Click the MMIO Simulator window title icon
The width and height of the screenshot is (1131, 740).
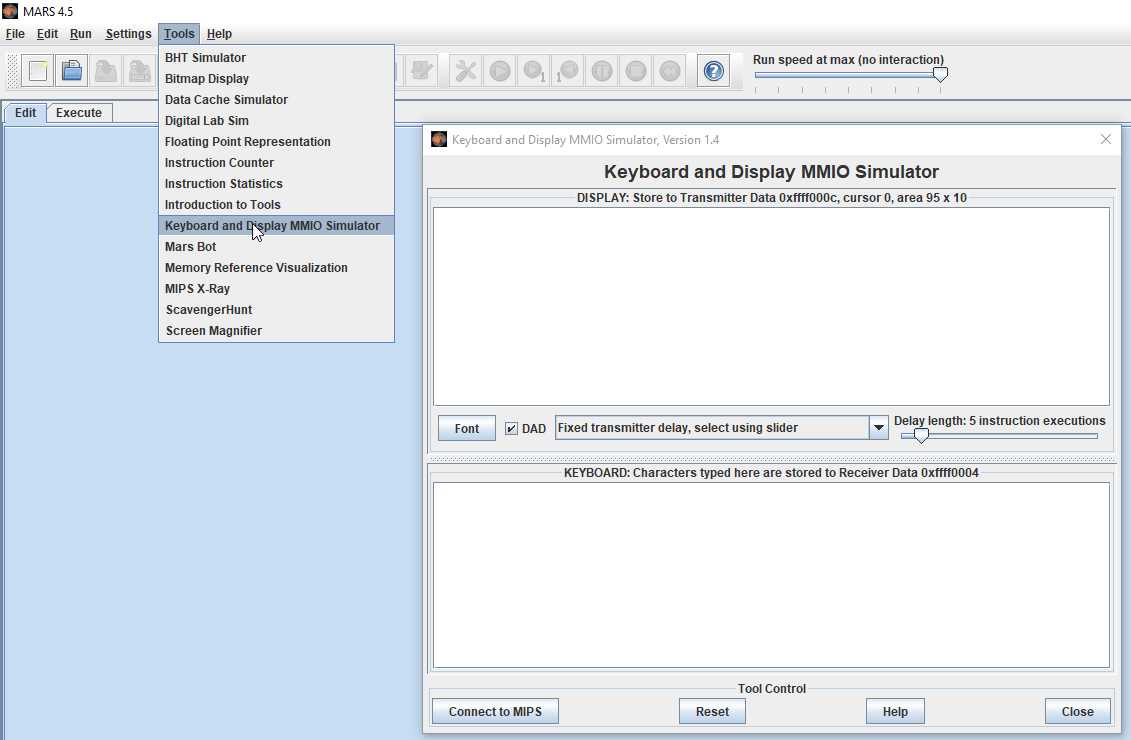(439, 139)
